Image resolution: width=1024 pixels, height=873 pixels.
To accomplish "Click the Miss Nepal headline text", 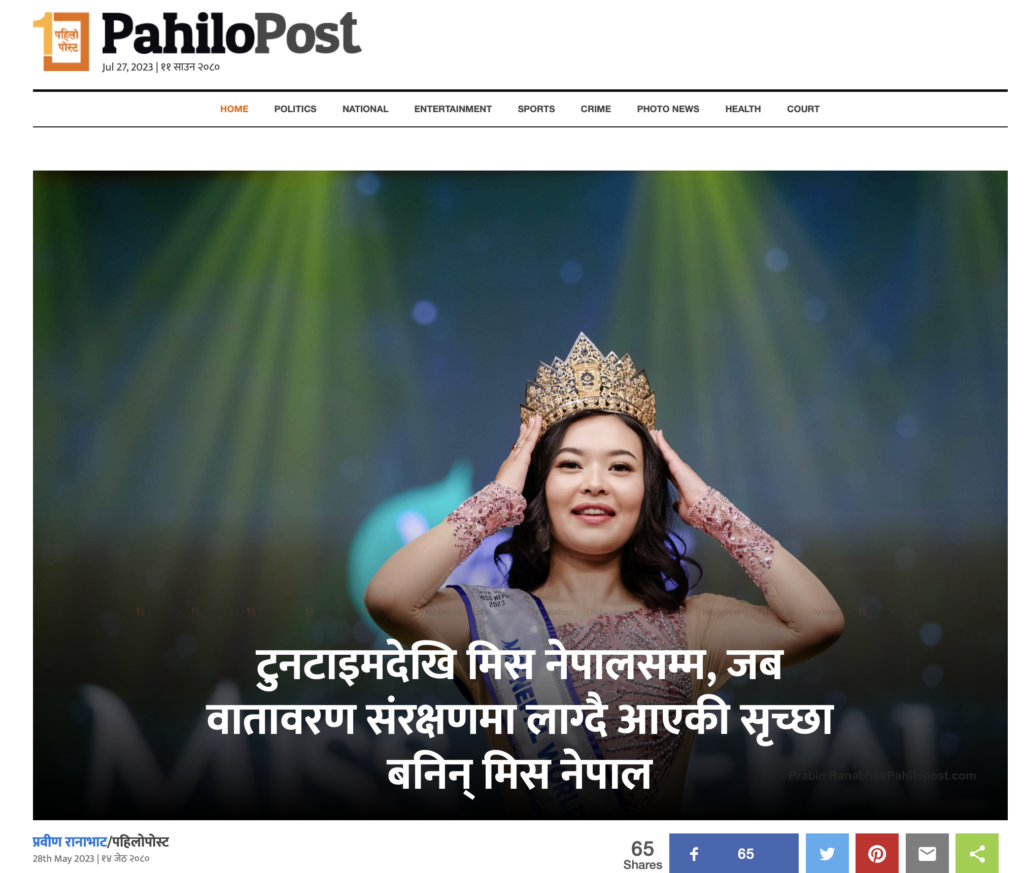I will (x=520, y=720).
